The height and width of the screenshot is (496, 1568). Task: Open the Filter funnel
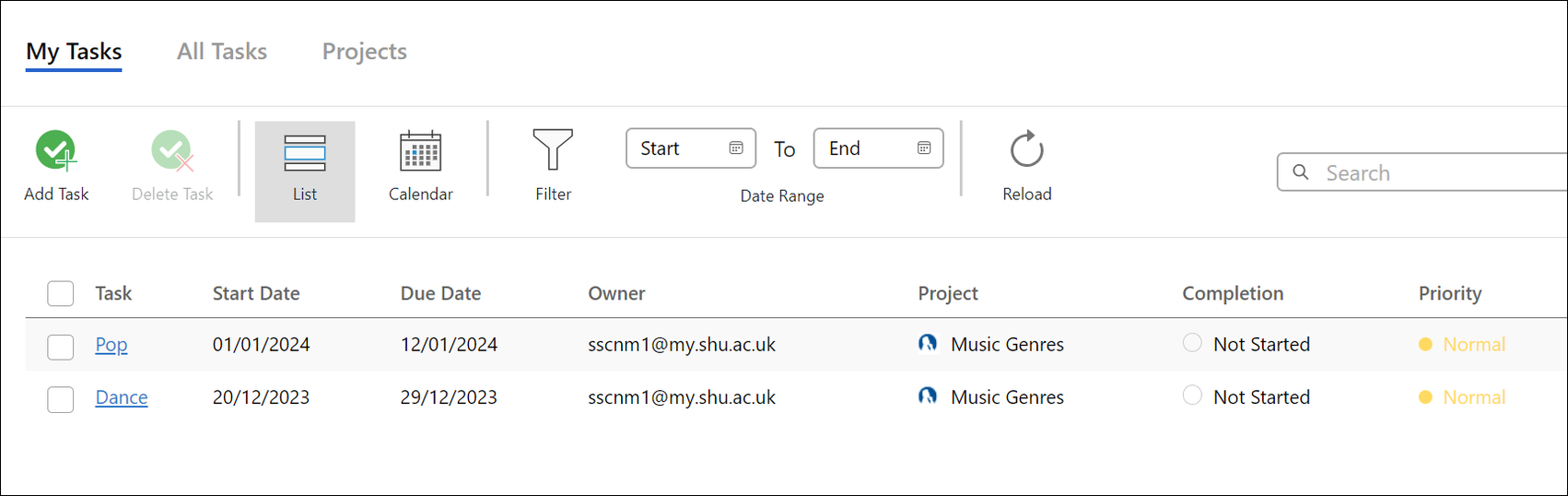point(553,149)
